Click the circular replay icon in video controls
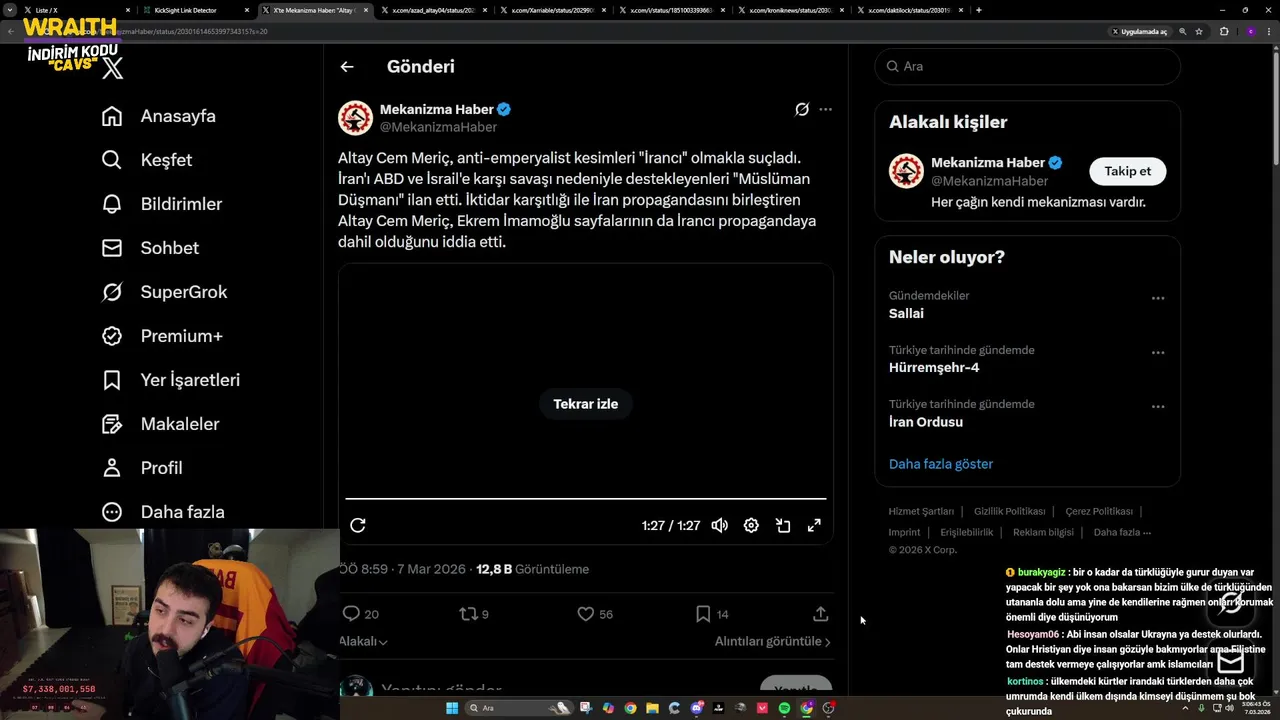The height and width of the screenshot is (720, 1280). pyautogui.click(x=358, y=525)
